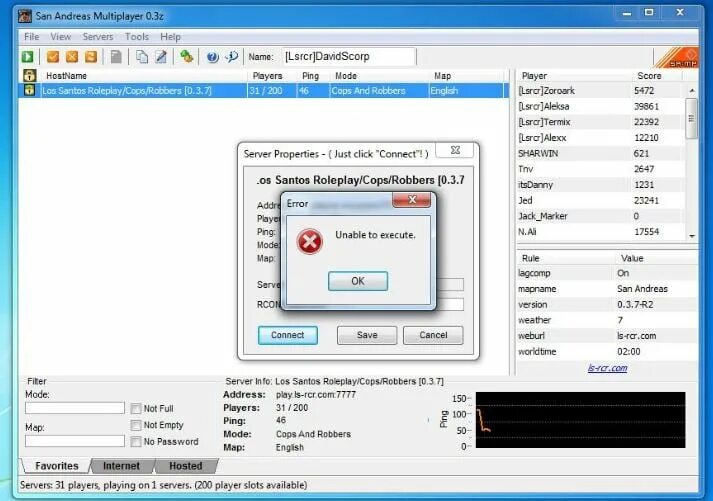Viewport: 713px width, 501px height.
Task: Click the lagcomp rule row
Action: pos(608,273)
